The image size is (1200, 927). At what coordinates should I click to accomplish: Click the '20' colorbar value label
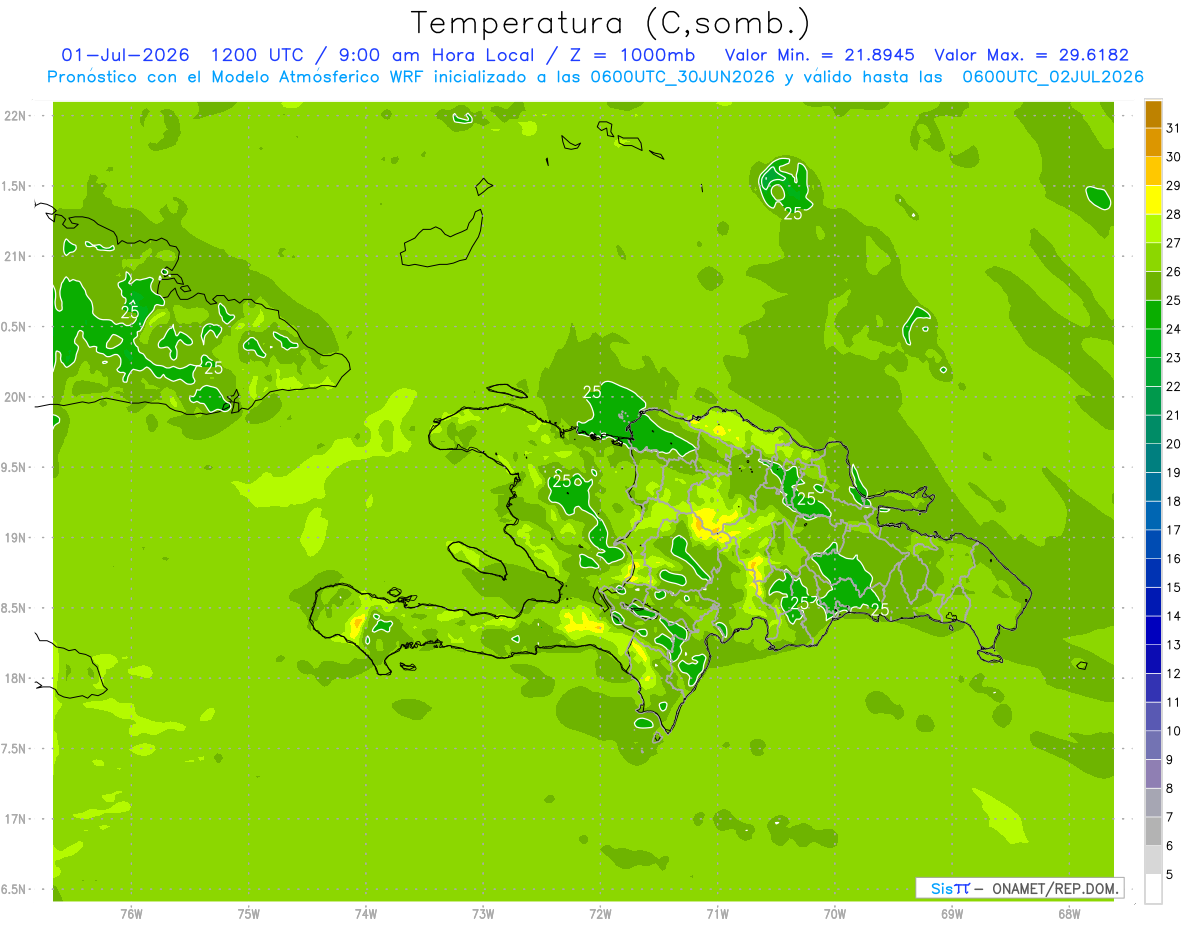click(1174, 444)
